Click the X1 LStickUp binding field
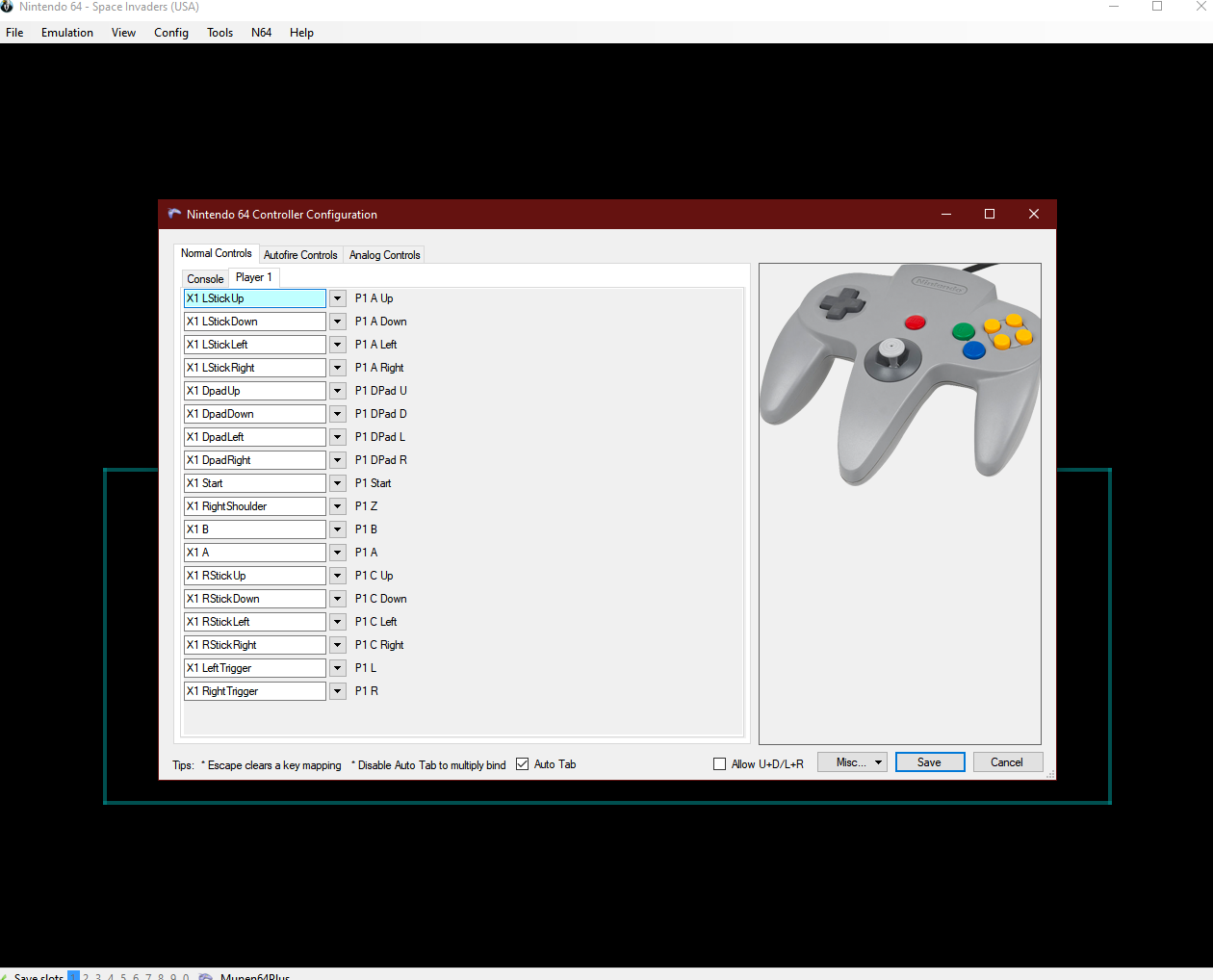 [255, 298]
